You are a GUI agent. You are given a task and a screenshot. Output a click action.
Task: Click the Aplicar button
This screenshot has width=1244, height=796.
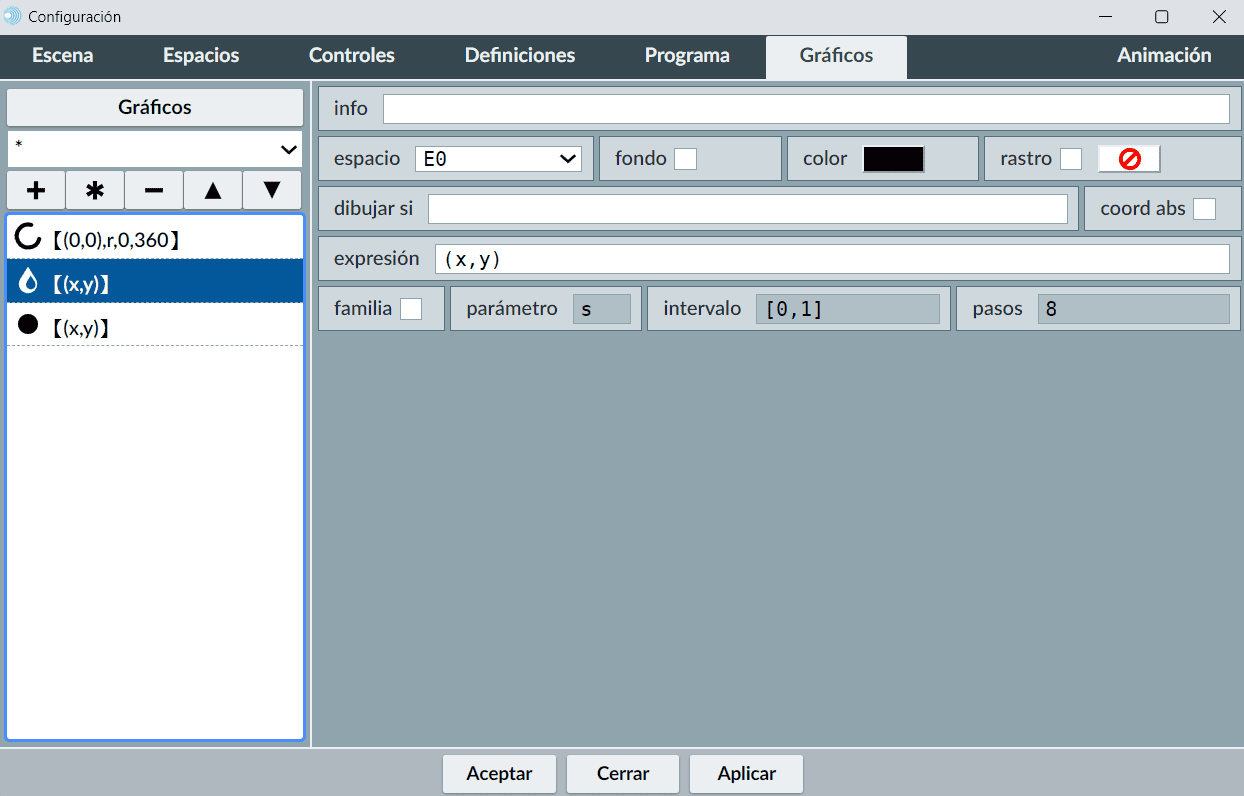746,774
